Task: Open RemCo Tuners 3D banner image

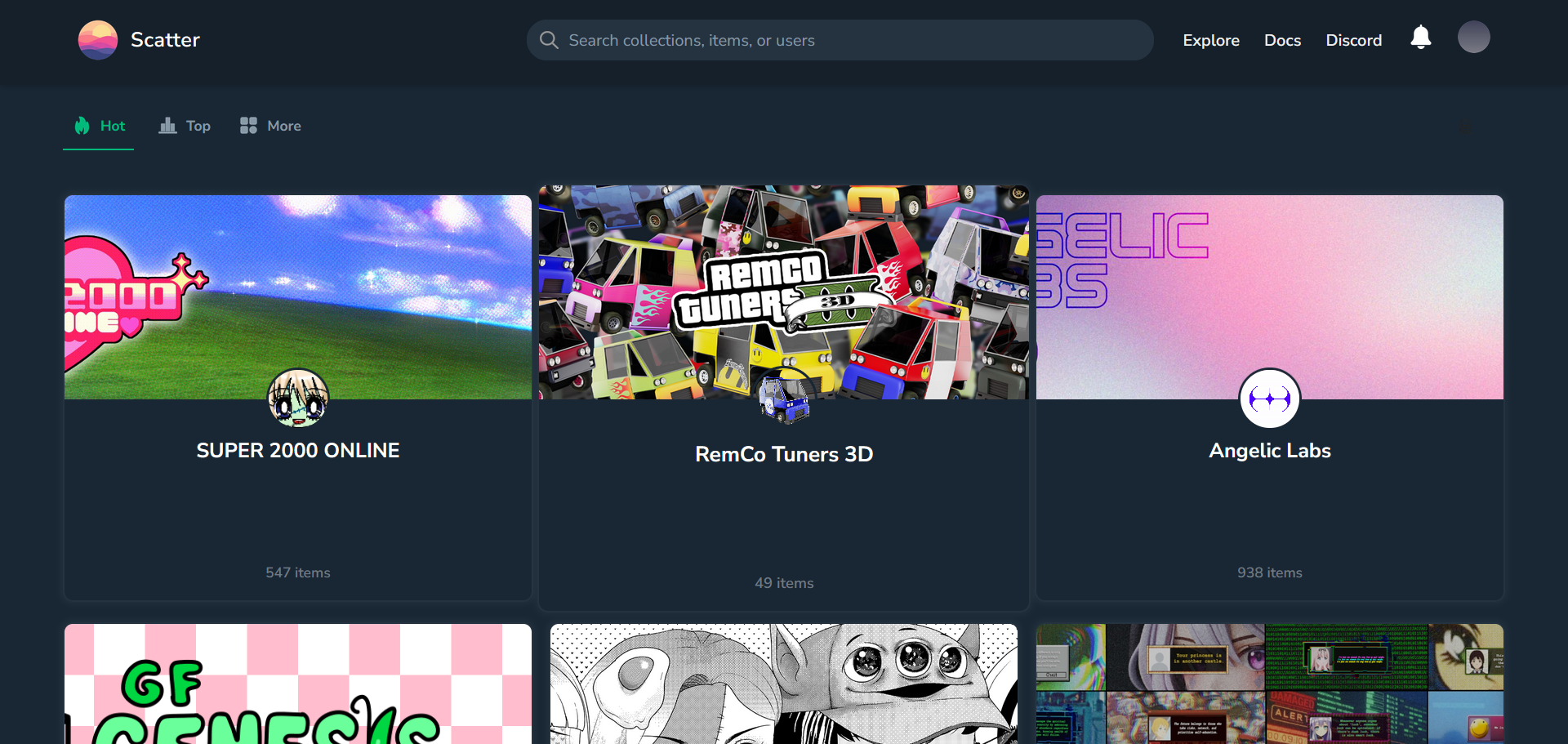Action: pos(784,292)
